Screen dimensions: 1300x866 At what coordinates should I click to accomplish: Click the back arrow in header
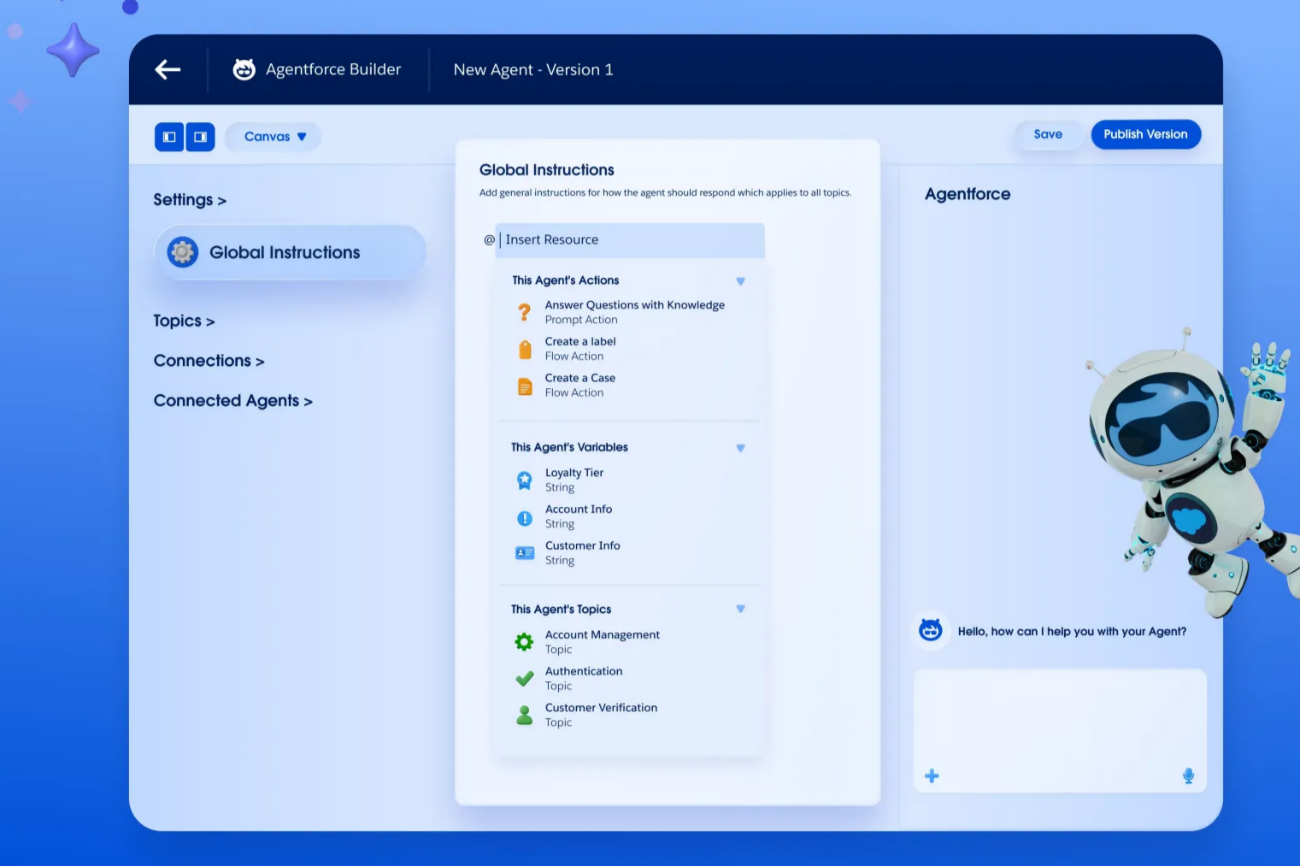pyautogui.click(x=167, y=69)
